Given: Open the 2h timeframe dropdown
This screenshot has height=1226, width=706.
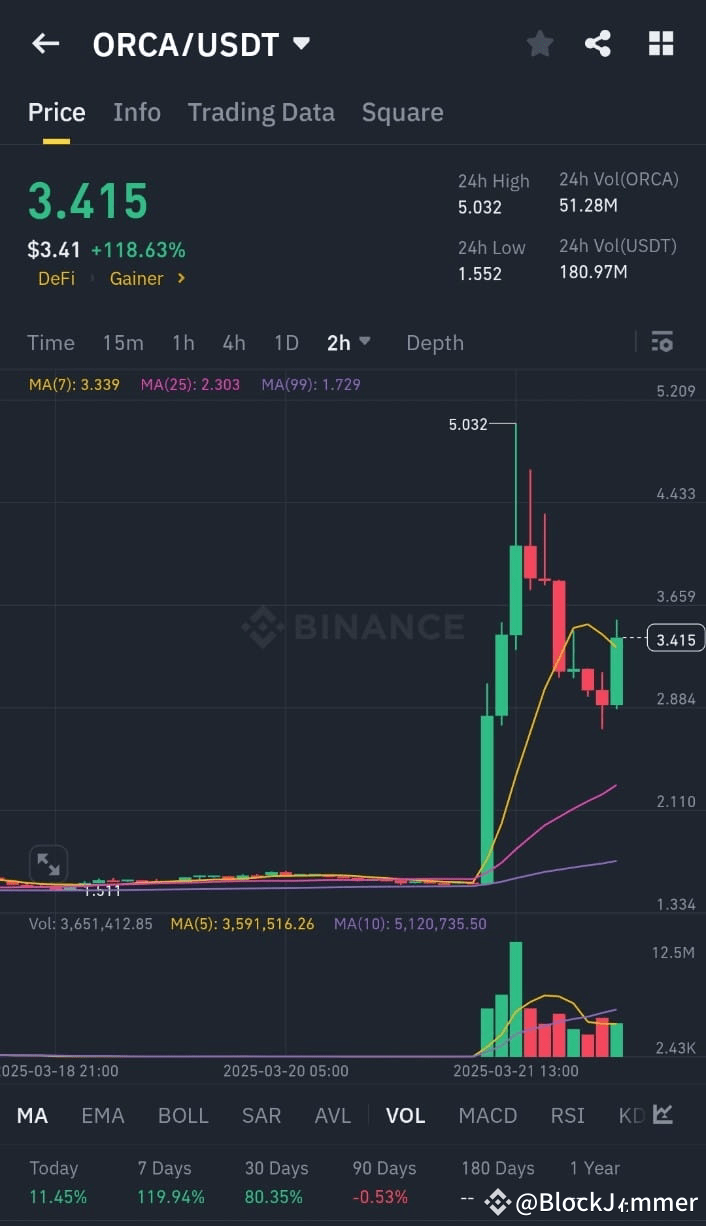Looking at the screenshot, I should 348,342.
